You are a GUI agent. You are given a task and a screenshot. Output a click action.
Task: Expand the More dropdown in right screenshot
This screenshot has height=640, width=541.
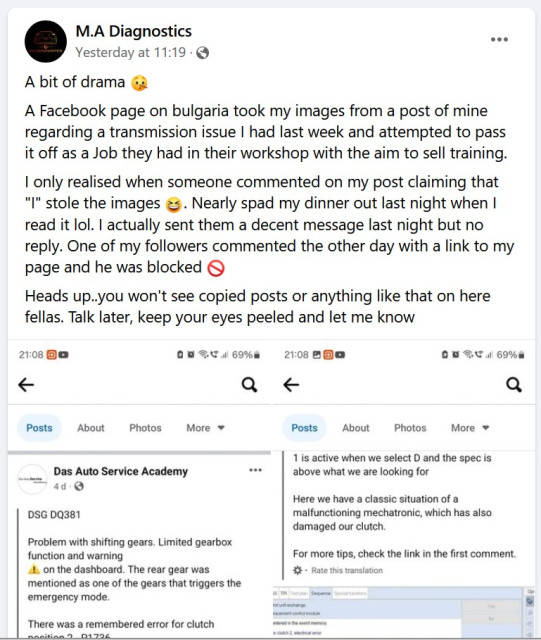pyautogui.click(x=470, y=428)
